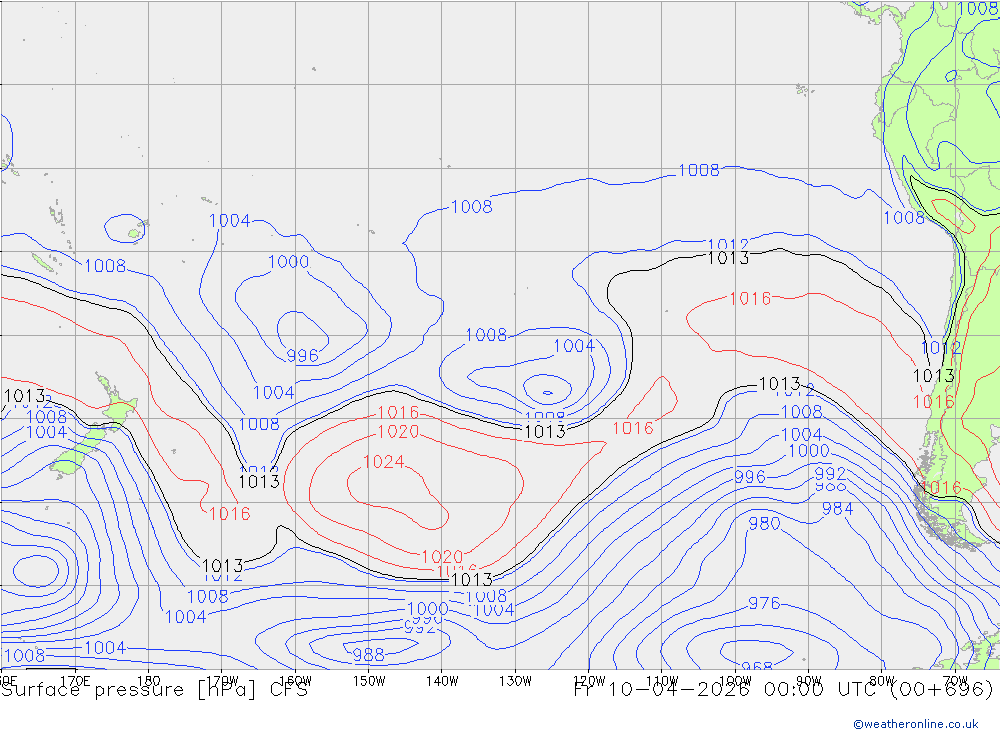Click the blue 984 isobar label

pyautogui.click(x=837, y=508)
